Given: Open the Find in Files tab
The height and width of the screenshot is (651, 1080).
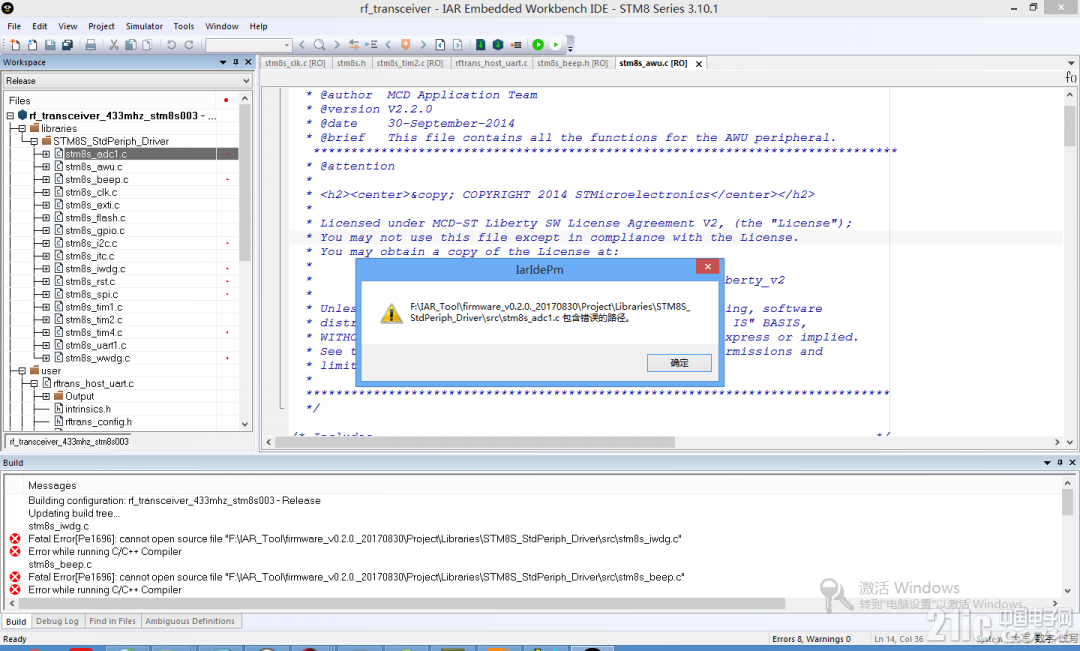Looking at the screenshot, I should click(112, 621).
